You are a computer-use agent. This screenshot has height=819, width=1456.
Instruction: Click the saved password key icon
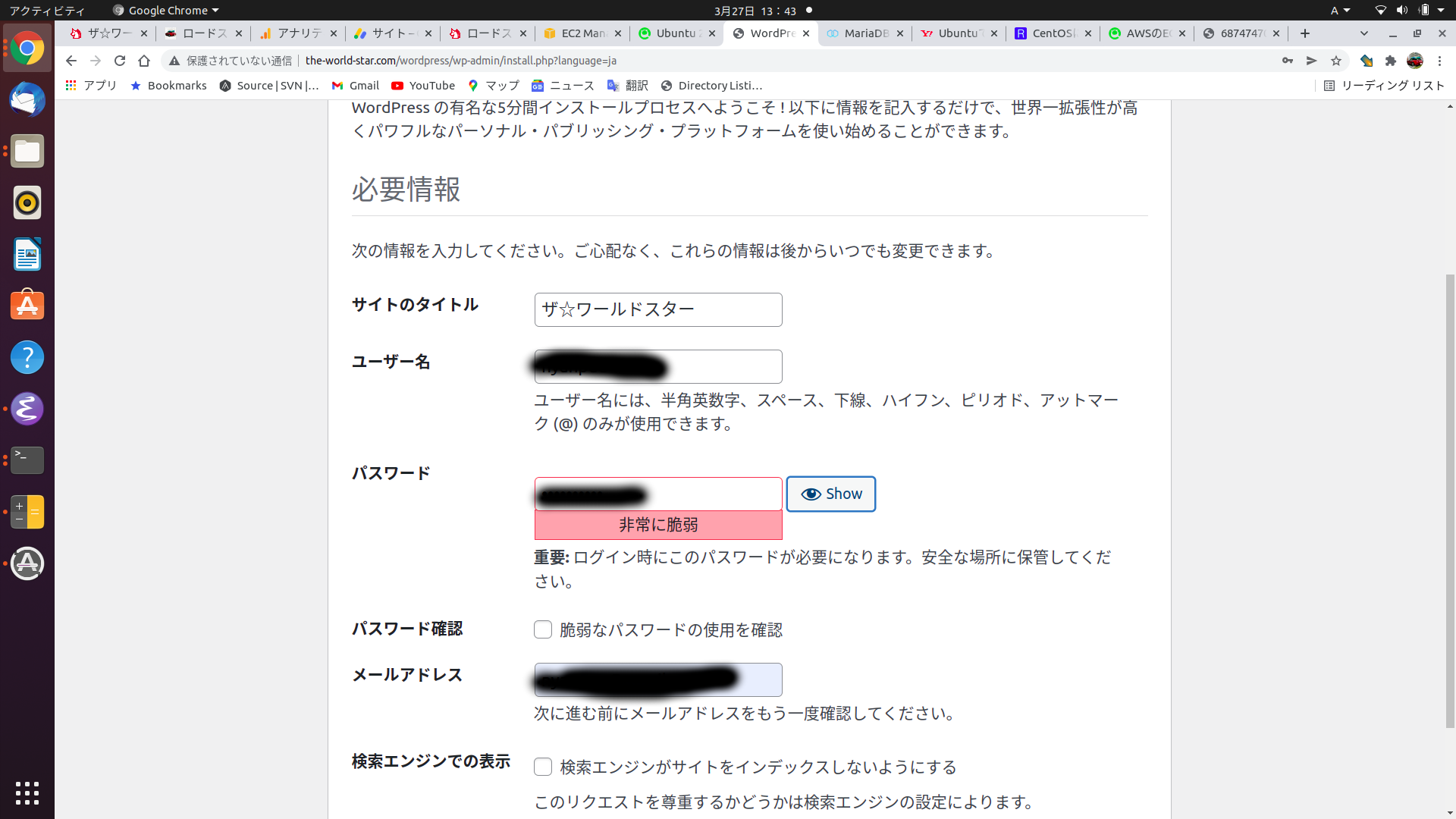pyautogui.click(x=1288, y=61)
